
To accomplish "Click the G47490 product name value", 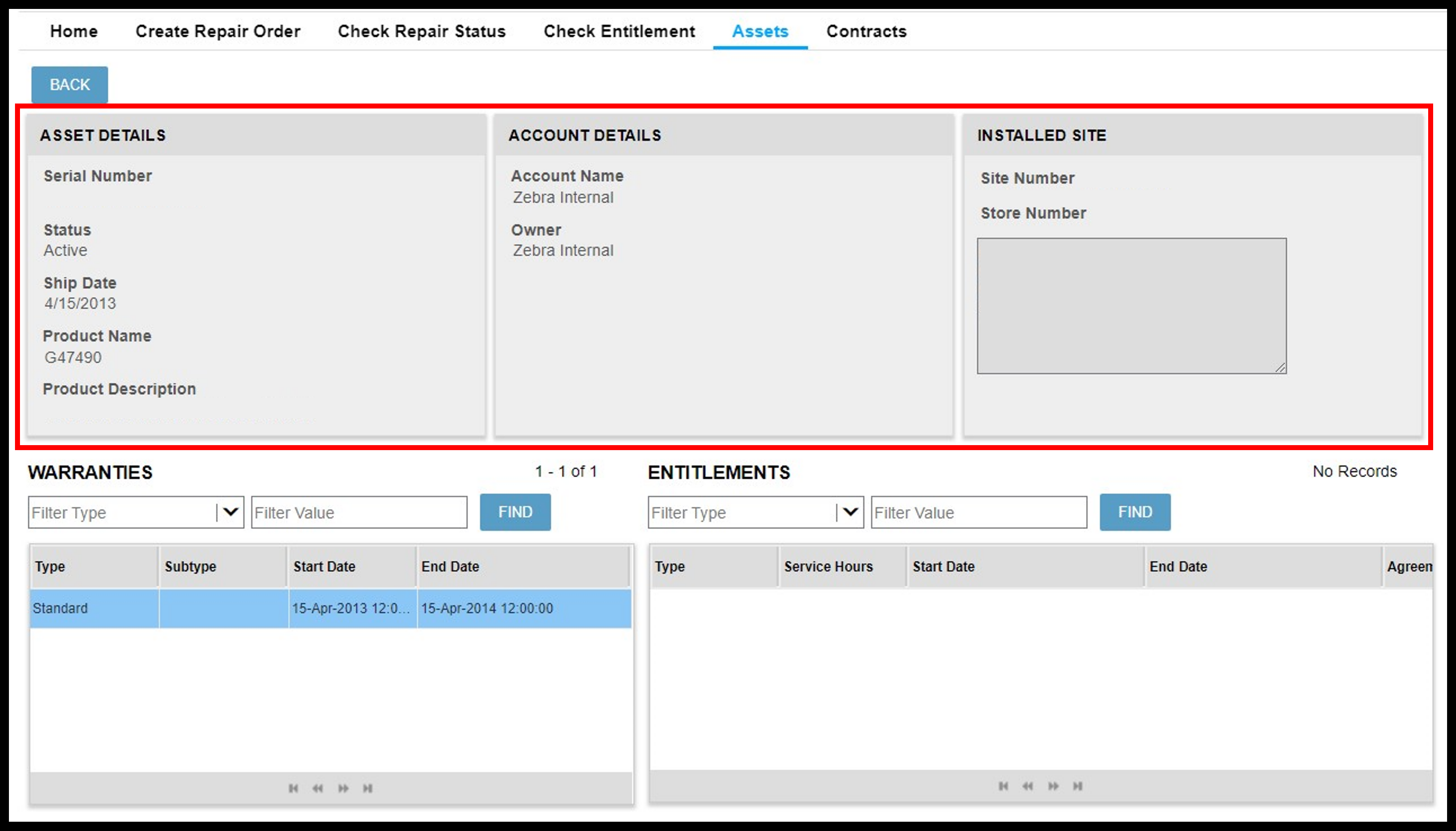I will 73,357.
